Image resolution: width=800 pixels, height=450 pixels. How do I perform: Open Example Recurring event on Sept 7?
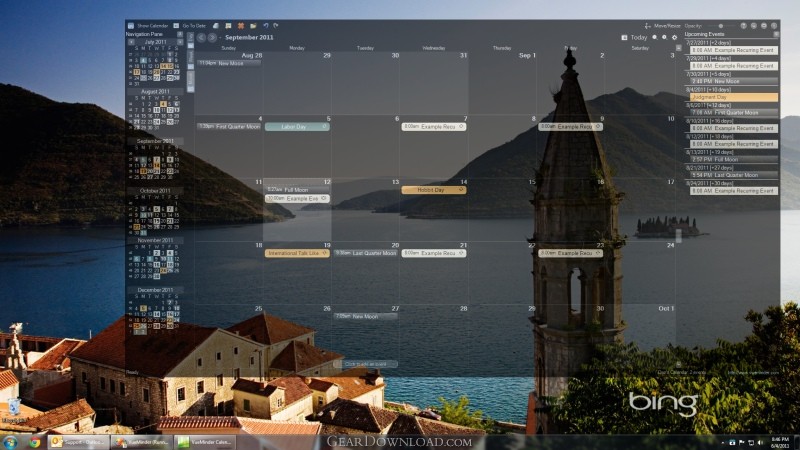click(434, 127)
